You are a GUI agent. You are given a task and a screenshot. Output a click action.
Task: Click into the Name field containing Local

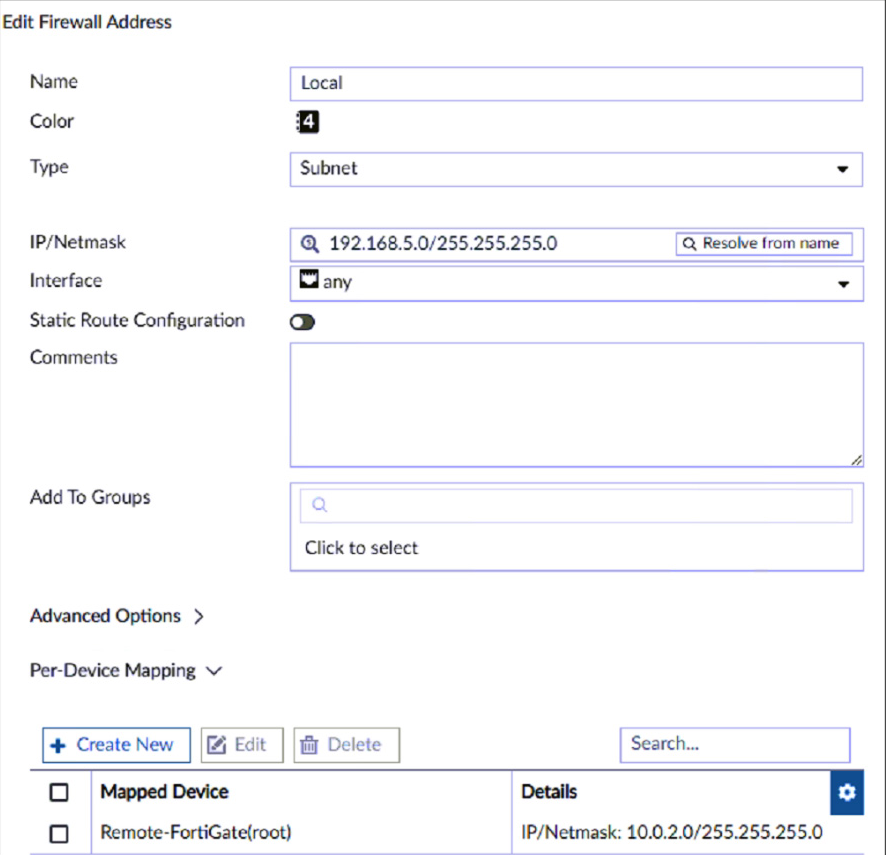pos(575,84)
